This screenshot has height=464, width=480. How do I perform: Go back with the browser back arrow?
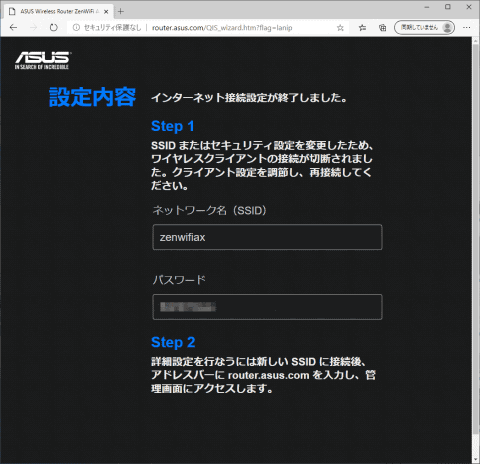(13, 27)
